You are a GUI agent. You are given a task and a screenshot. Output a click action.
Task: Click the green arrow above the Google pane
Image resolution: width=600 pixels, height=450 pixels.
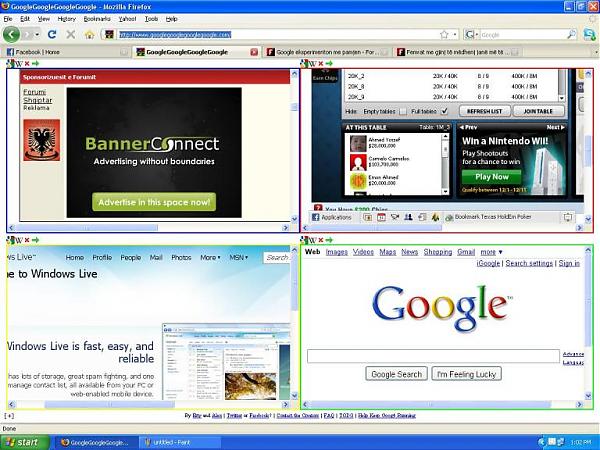pos(329,240)
